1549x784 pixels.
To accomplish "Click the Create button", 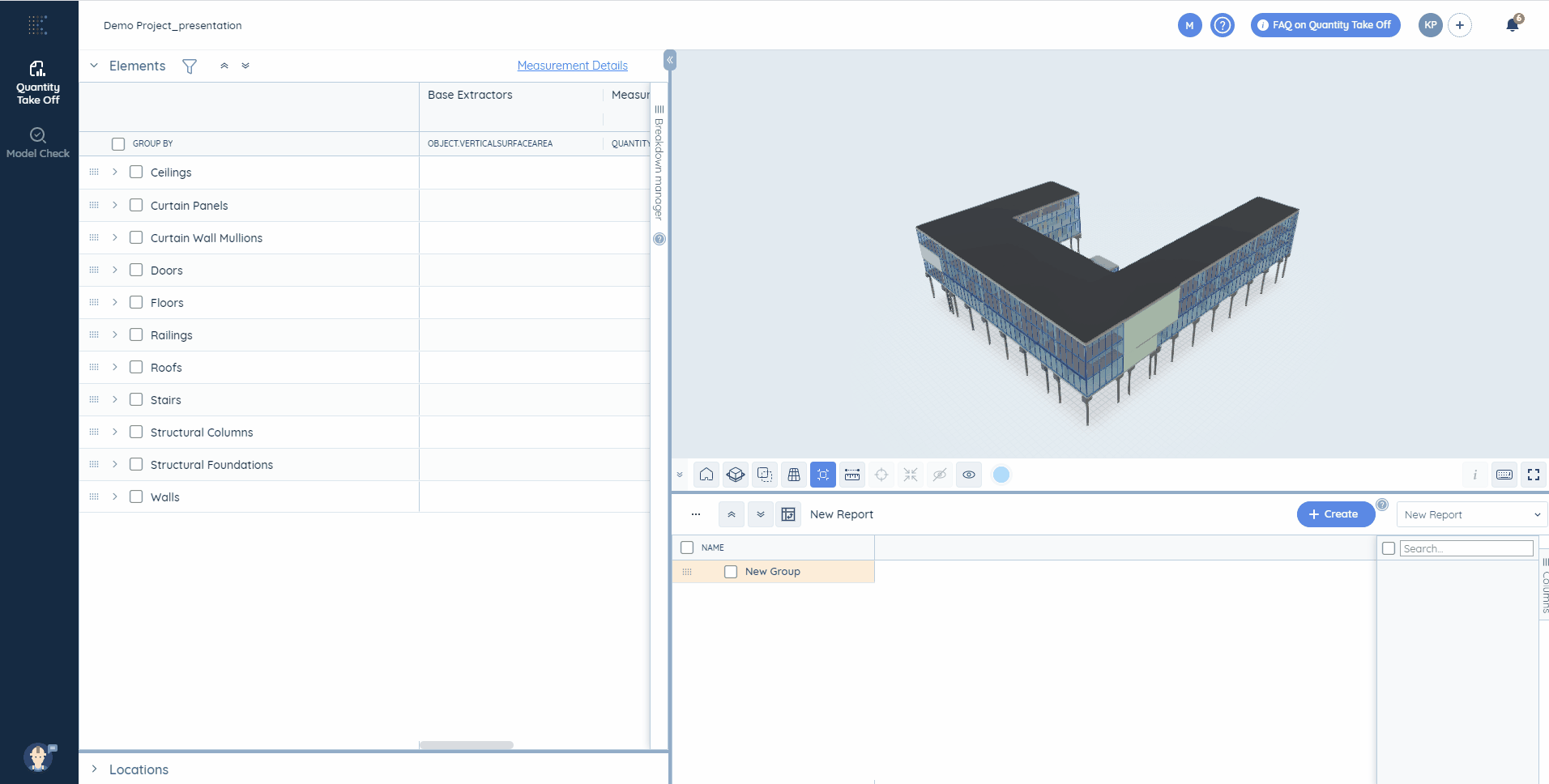I will pos(1335,514).
